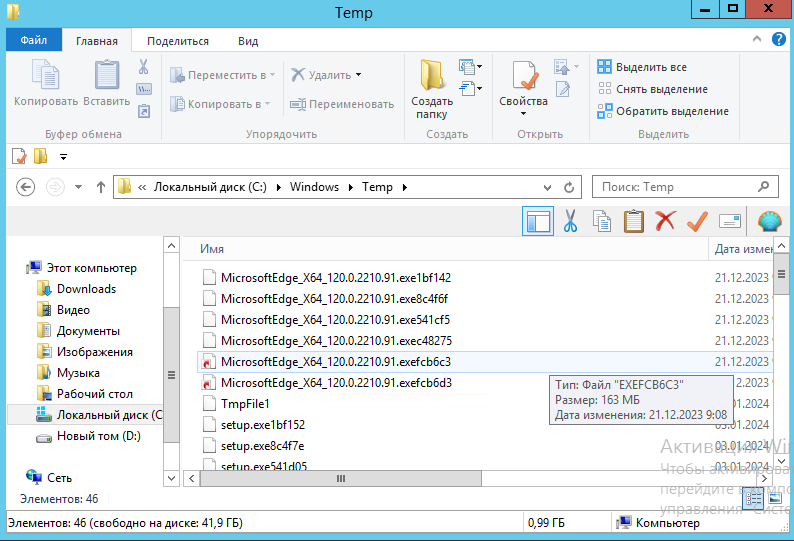794x541 pixels.
Task: Click properties icon in quick access toolbar
Action: [19, 157]
